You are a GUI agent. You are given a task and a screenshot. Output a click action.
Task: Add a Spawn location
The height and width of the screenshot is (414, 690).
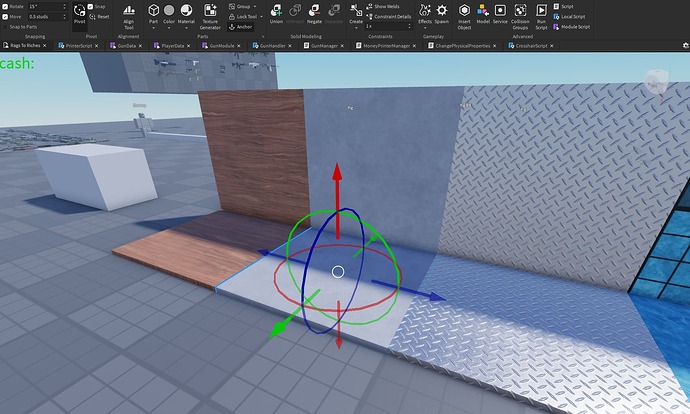[441, 14]
